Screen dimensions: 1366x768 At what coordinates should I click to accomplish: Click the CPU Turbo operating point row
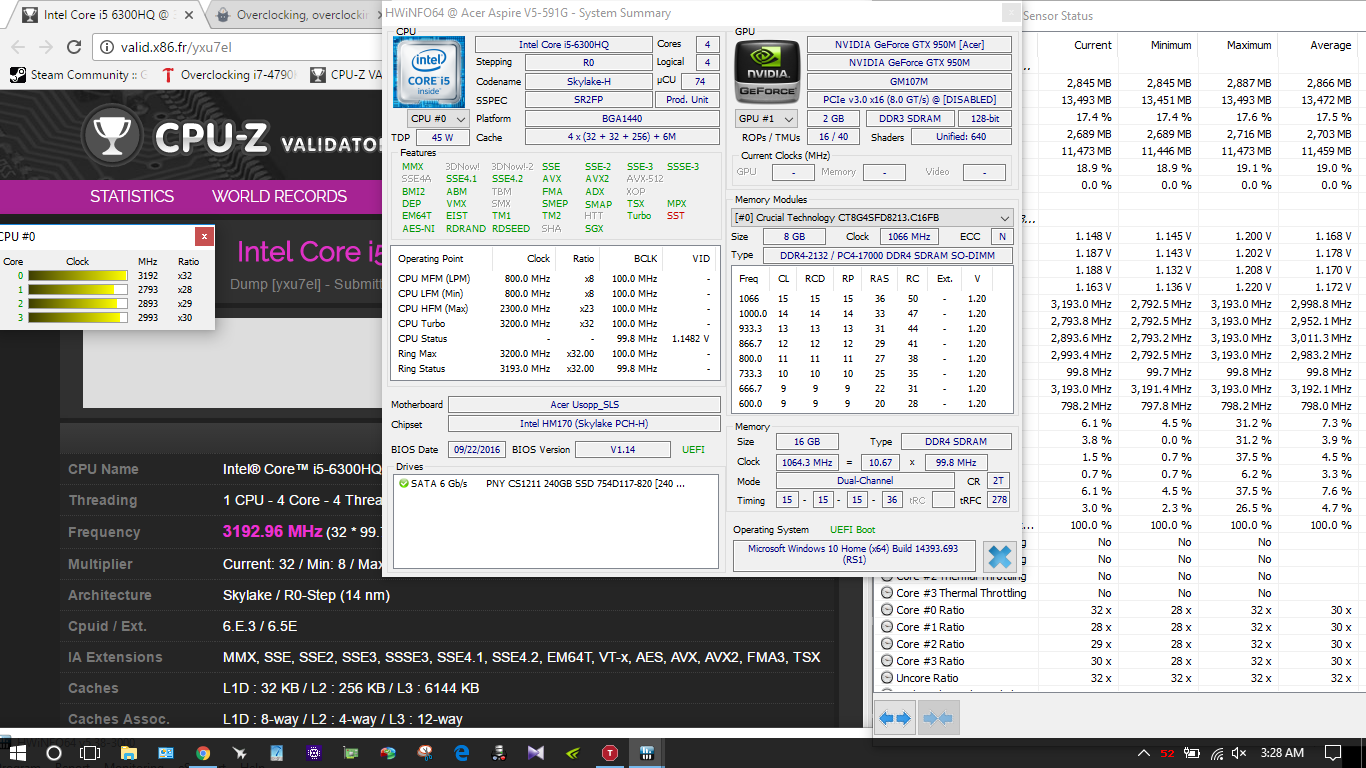tap(555, 323)
